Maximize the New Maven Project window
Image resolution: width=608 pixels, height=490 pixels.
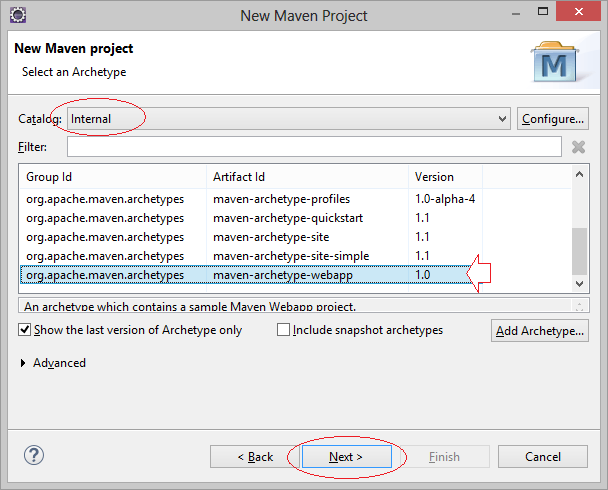point(543,12)
